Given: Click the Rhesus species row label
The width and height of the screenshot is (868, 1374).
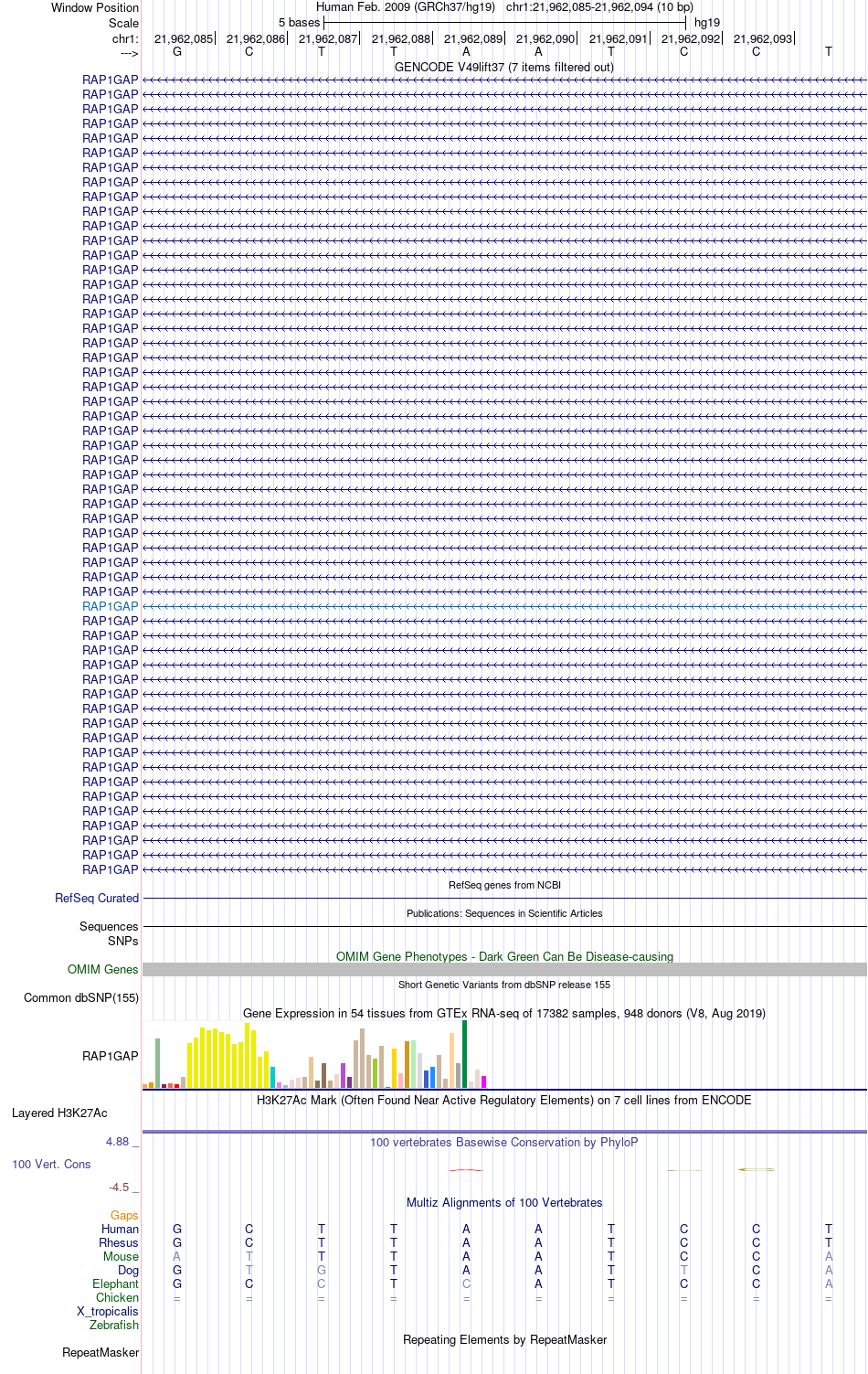Looking at the screenshot, I should pos(119,1242).
